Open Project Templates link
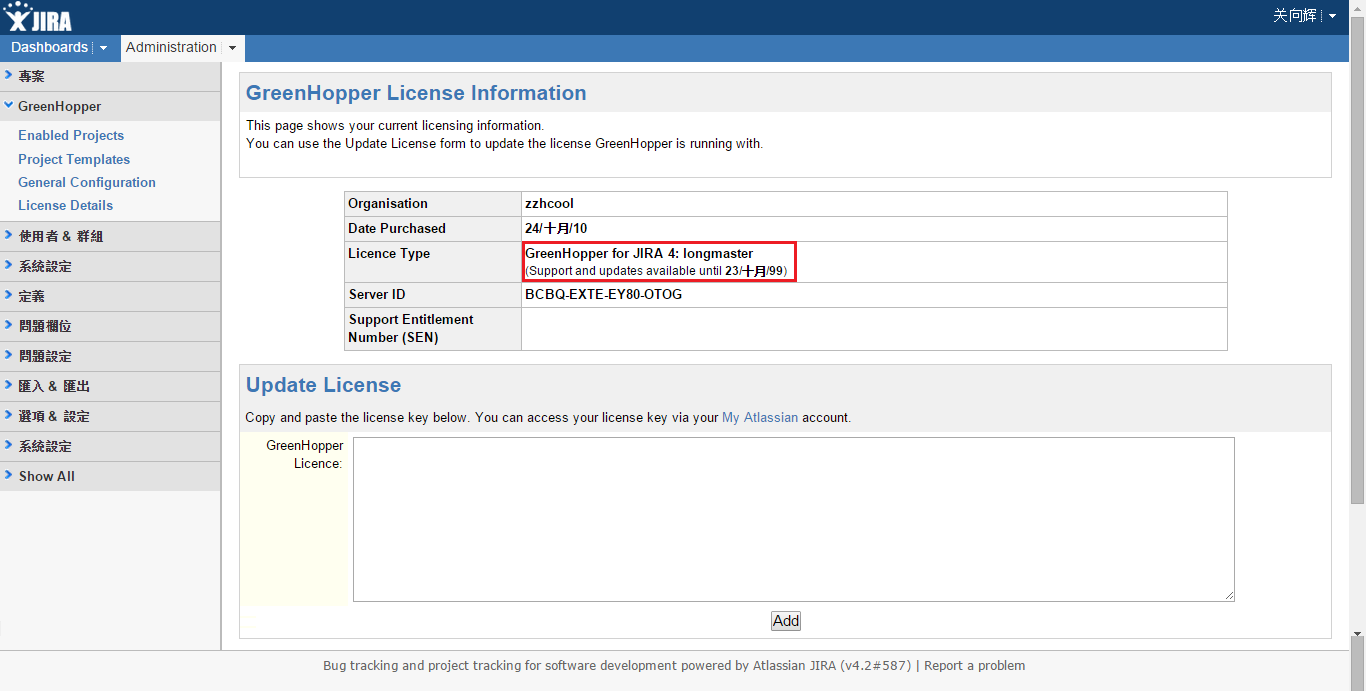Image resolution: width=1366 pixels, height=691 pixels. coord(74,159)
